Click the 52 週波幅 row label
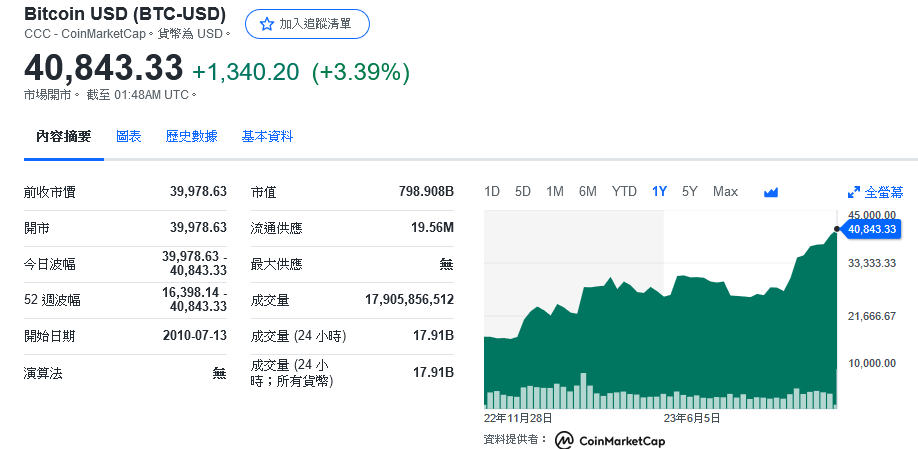Image resolution: width=918 pixels, height=449 pixels. click(x=53, y=301)
